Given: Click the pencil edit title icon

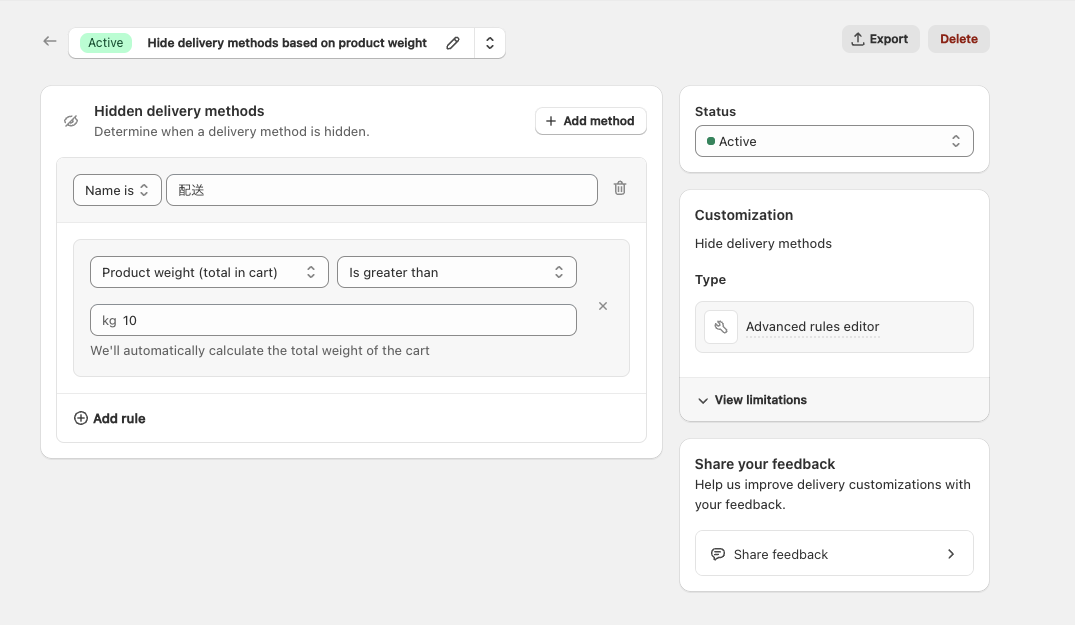Looking at the screenshot, I should [453, 43].
